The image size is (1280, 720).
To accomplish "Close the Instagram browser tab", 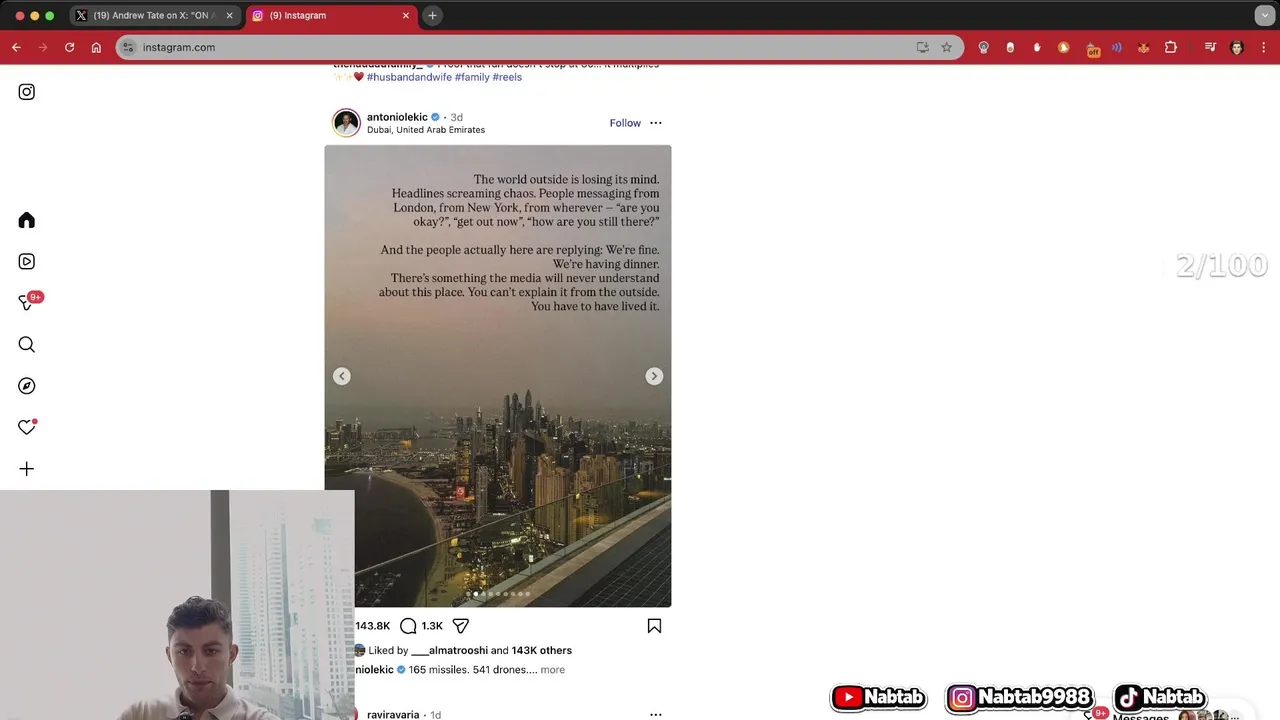I will [x=405, y=16].
